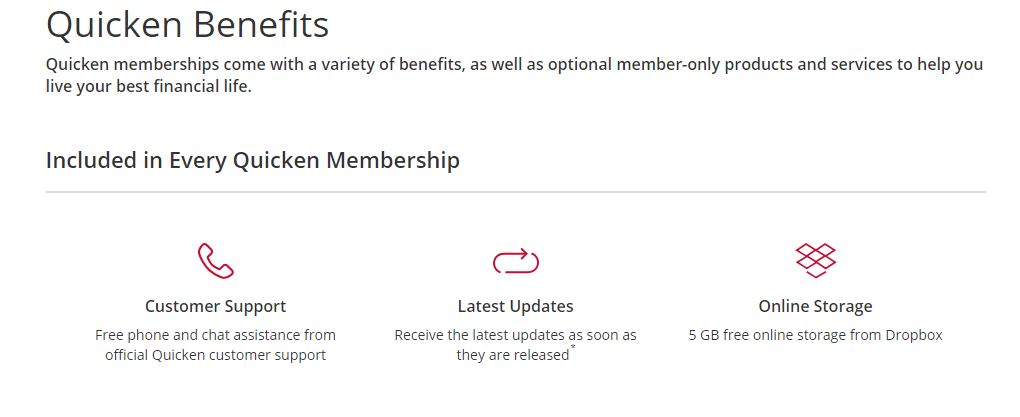Screen dimensions: 1020x417
Task: Click the 'they are released' text
Action: (513, 355)
